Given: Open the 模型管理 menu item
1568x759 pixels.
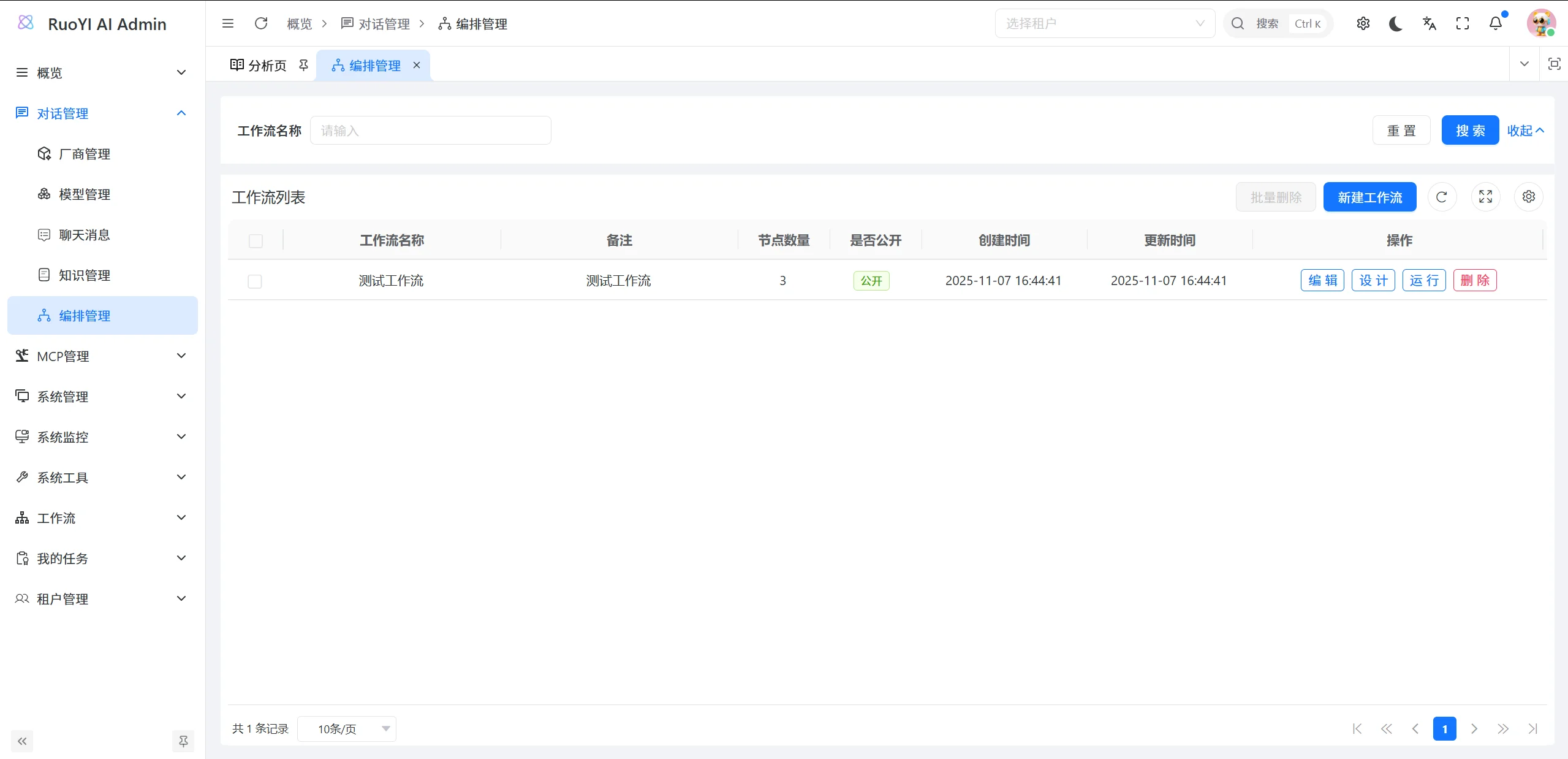Looking at the screenshot, I should coord(85,194).
